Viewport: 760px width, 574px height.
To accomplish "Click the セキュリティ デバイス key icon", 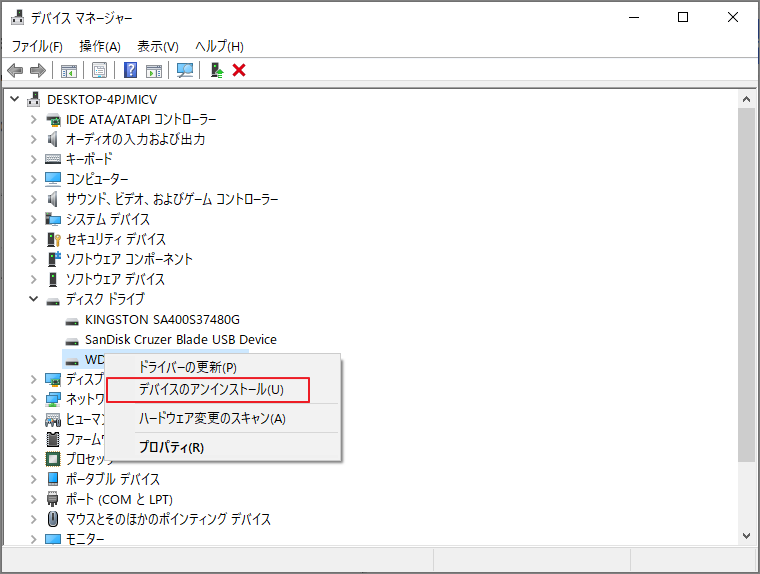I will (x=53, y=239).
